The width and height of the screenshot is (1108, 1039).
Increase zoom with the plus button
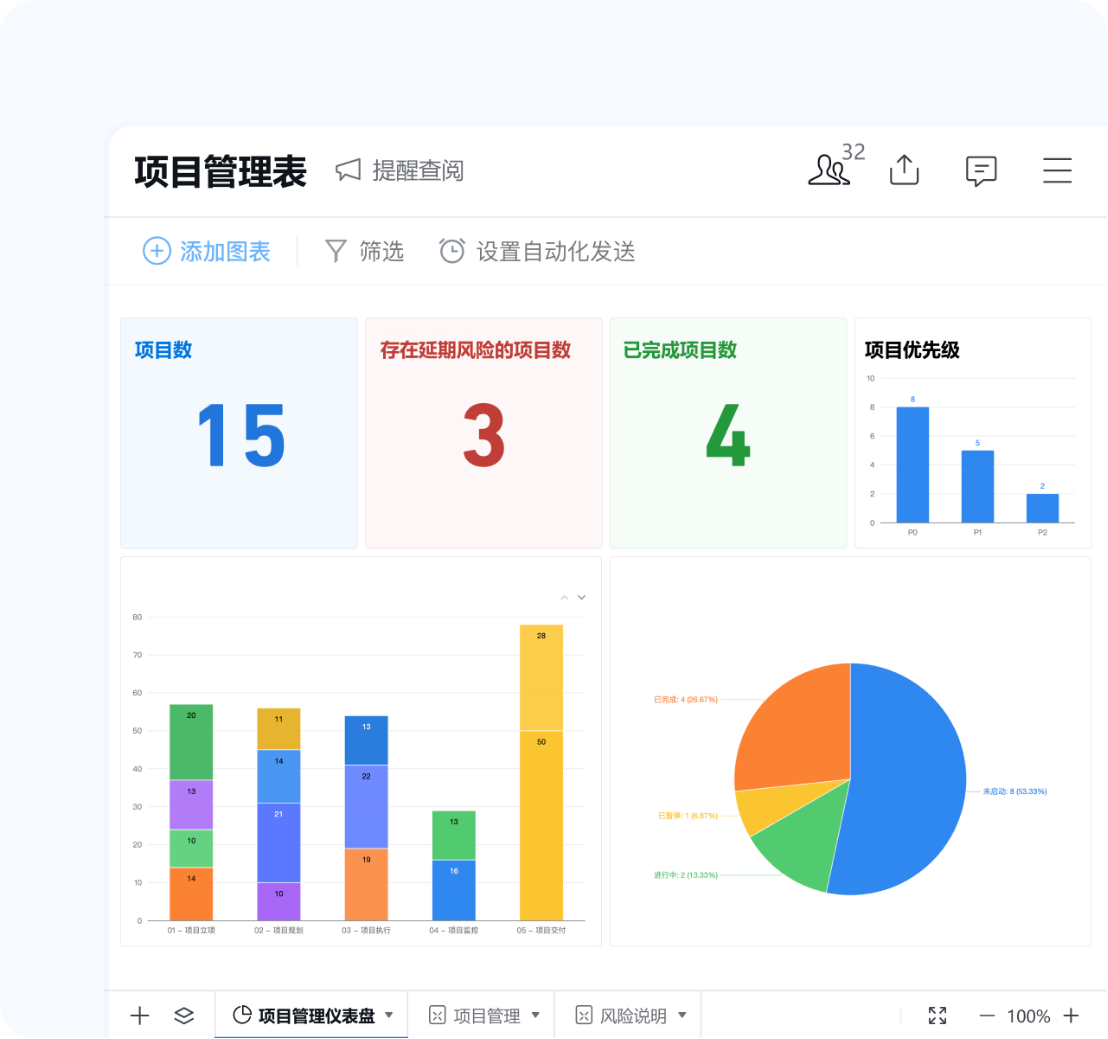(x=1071, y=1016)
